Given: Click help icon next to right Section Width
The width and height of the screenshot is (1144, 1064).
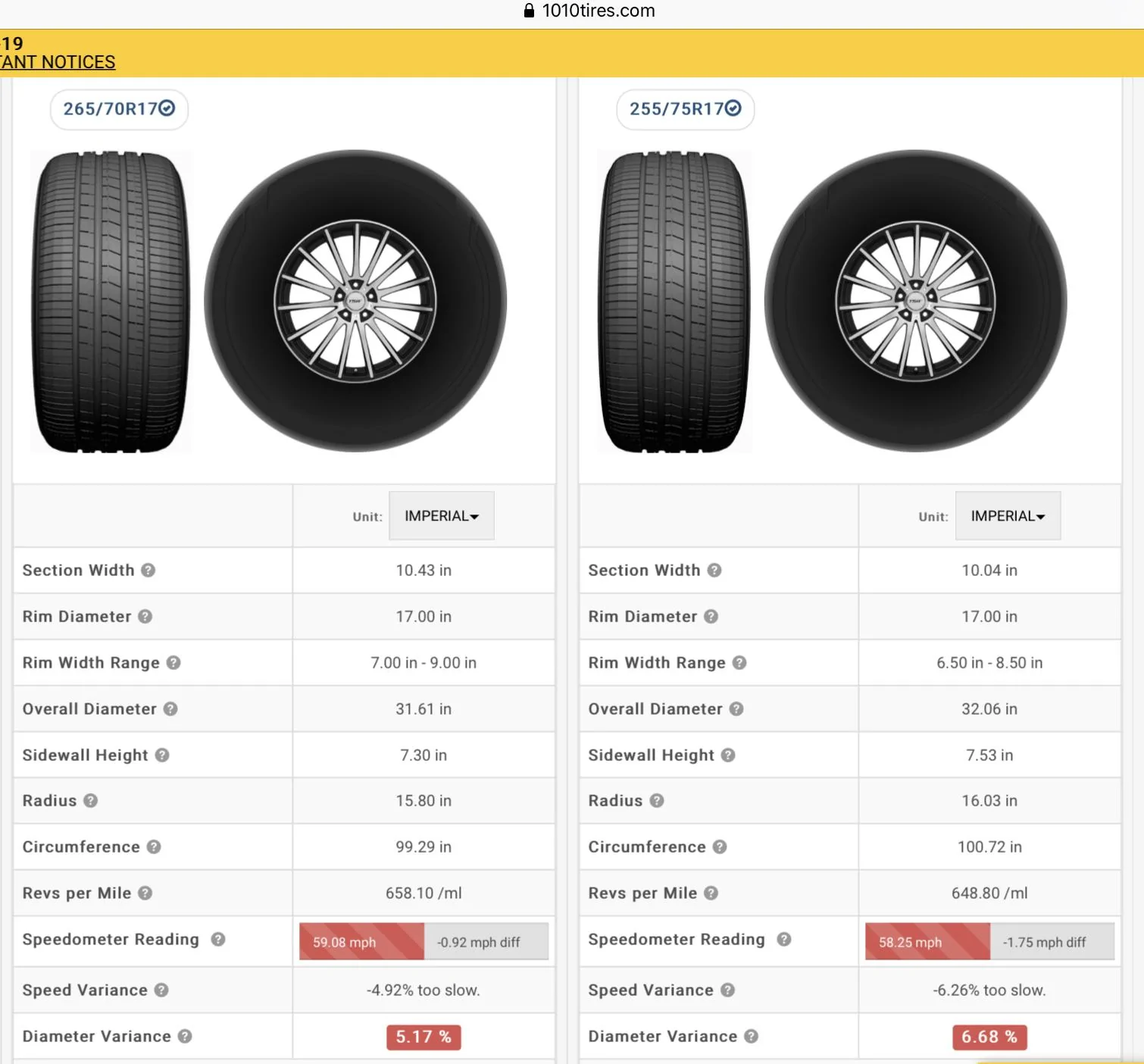Looking at the screenshot, I should pyautogui.click(x=714, y=570).
